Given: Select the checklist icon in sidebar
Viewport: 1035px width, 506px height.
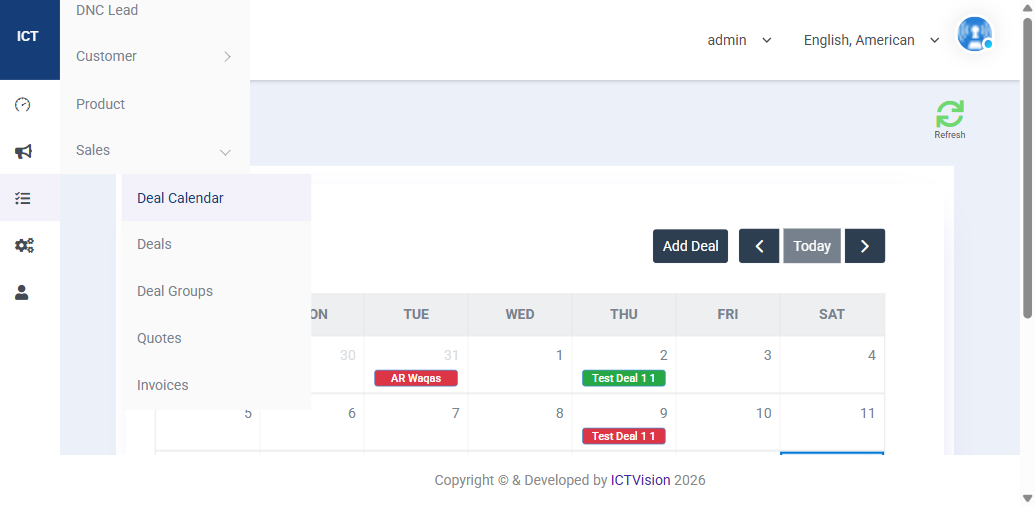Looking at the screenshot, I should 23,198.
